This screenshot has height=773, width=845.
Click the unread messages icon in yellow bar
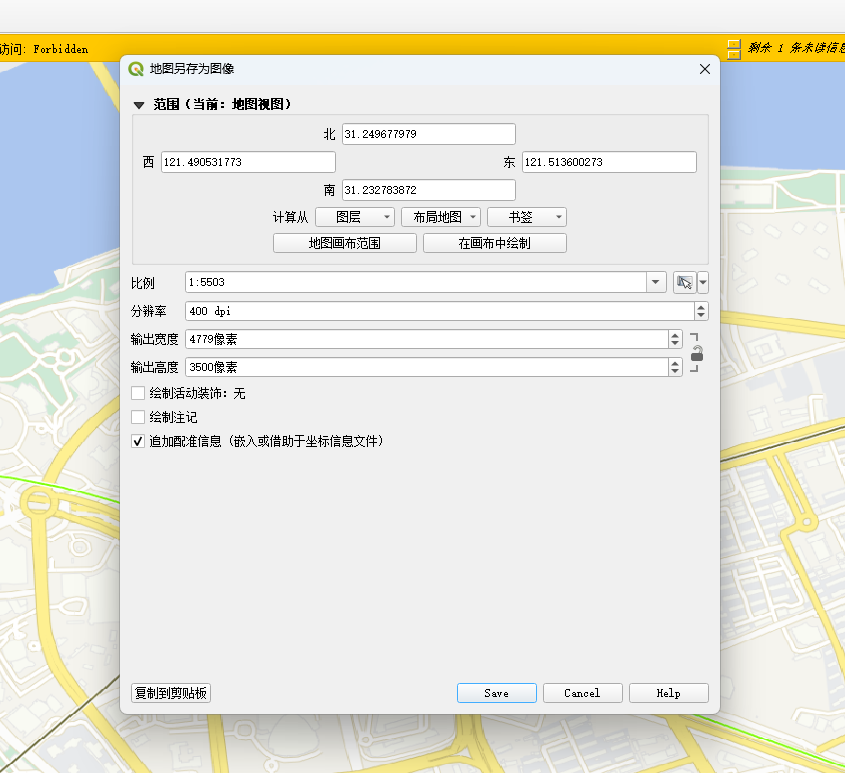(734, 48)
